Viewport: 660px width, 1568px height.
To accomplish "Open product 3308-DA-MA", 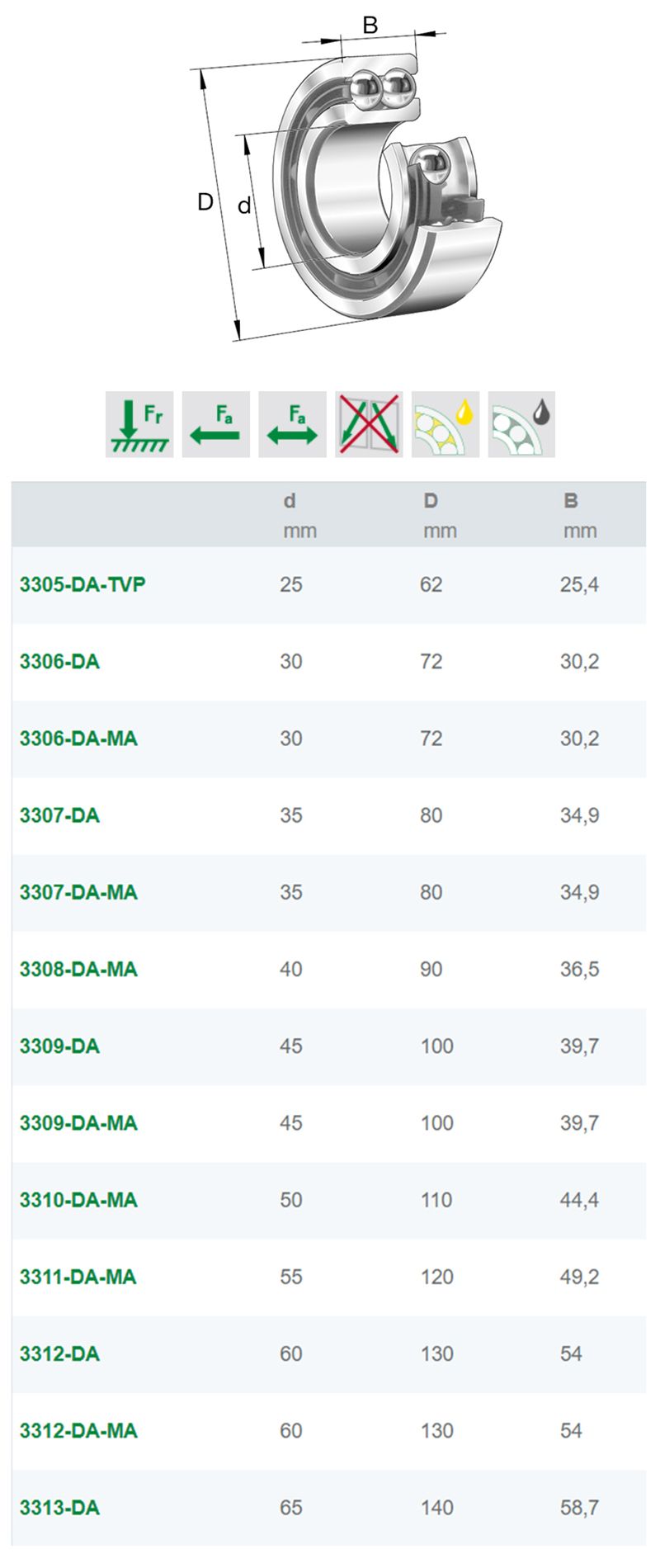I will 78,969.
